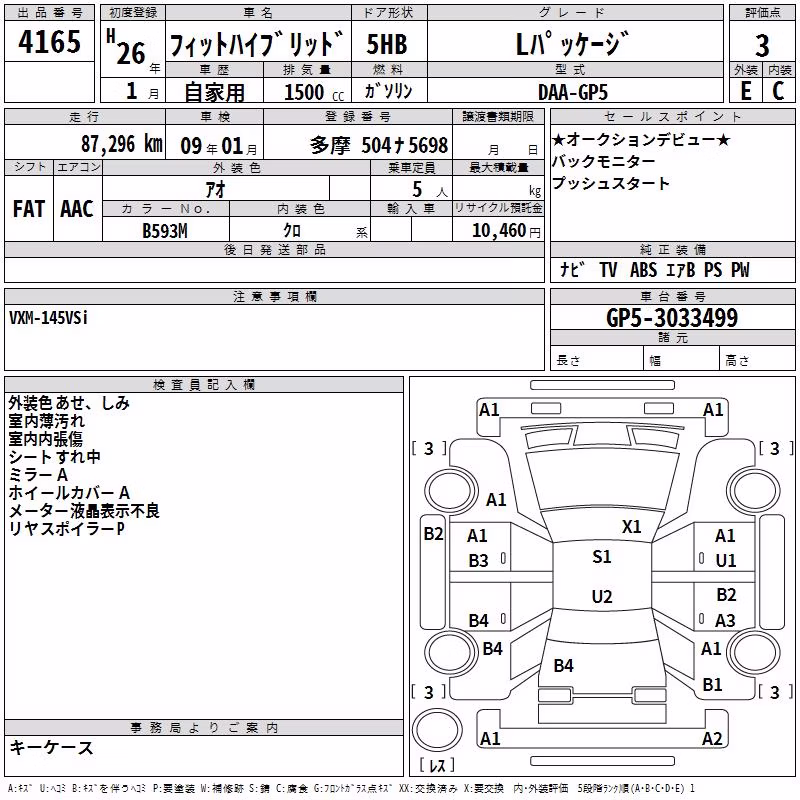Image resolution: width=800 pixels, height=800 pixels.
Task: Select model code DAA-GP5
Action: tap(573, 92)
